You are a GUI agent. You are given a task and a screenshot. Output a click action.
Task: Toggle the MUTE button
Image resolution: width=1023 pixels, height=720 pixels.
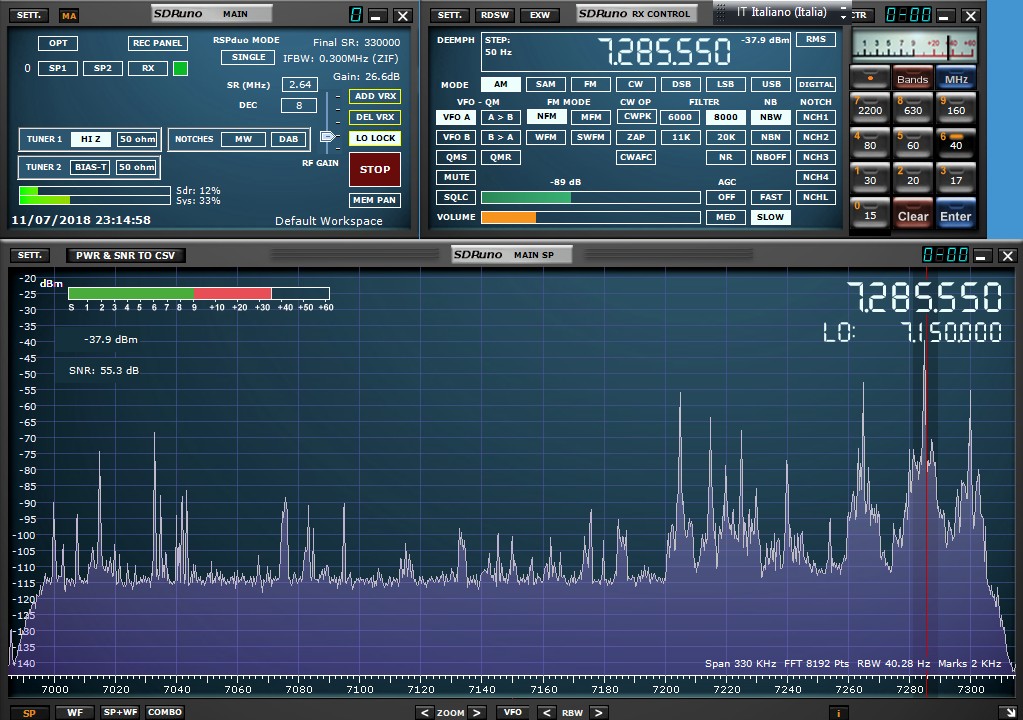[456, 177]
